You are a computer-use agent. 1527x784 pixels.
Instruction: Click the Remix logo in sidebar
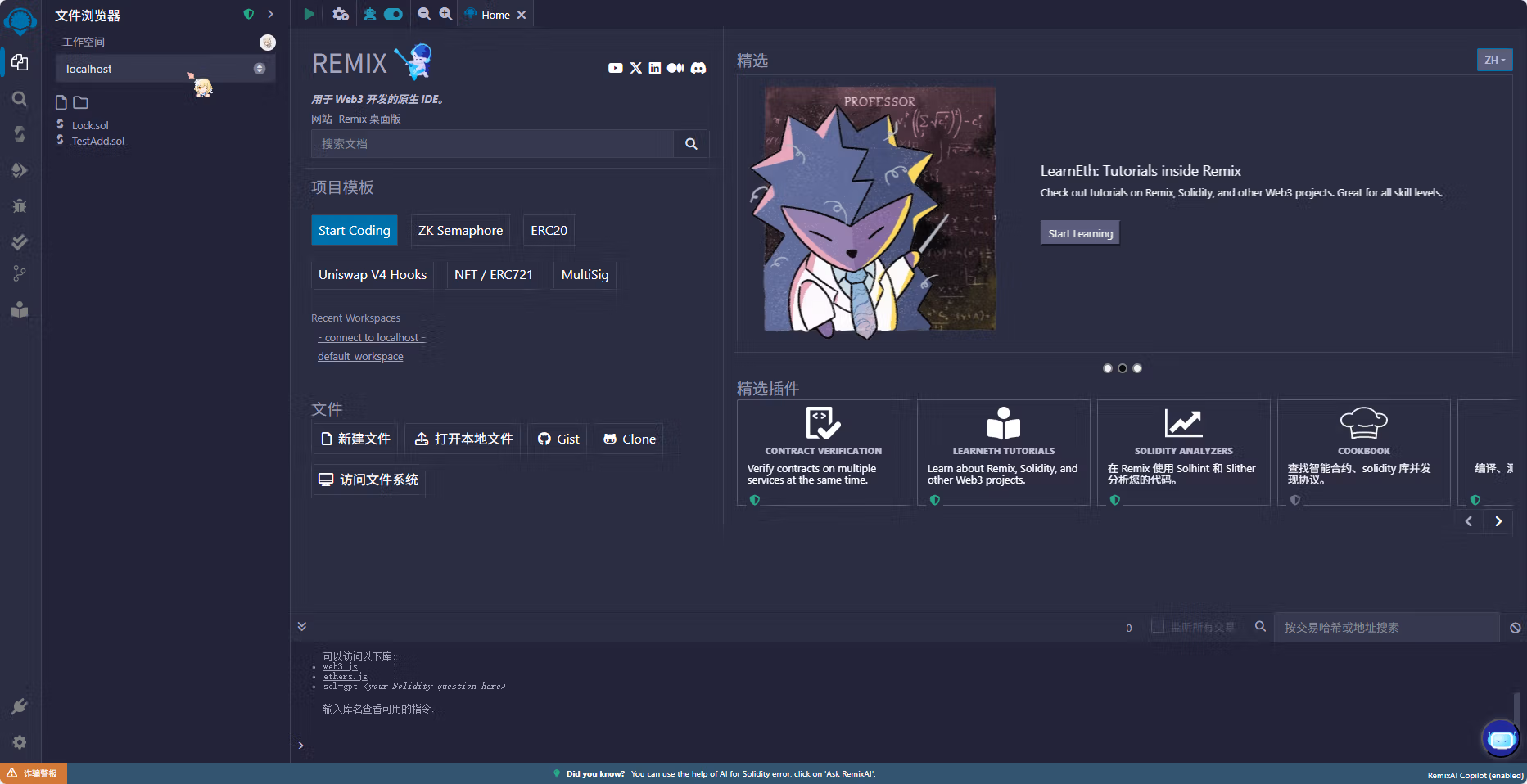tap(20, 20)
